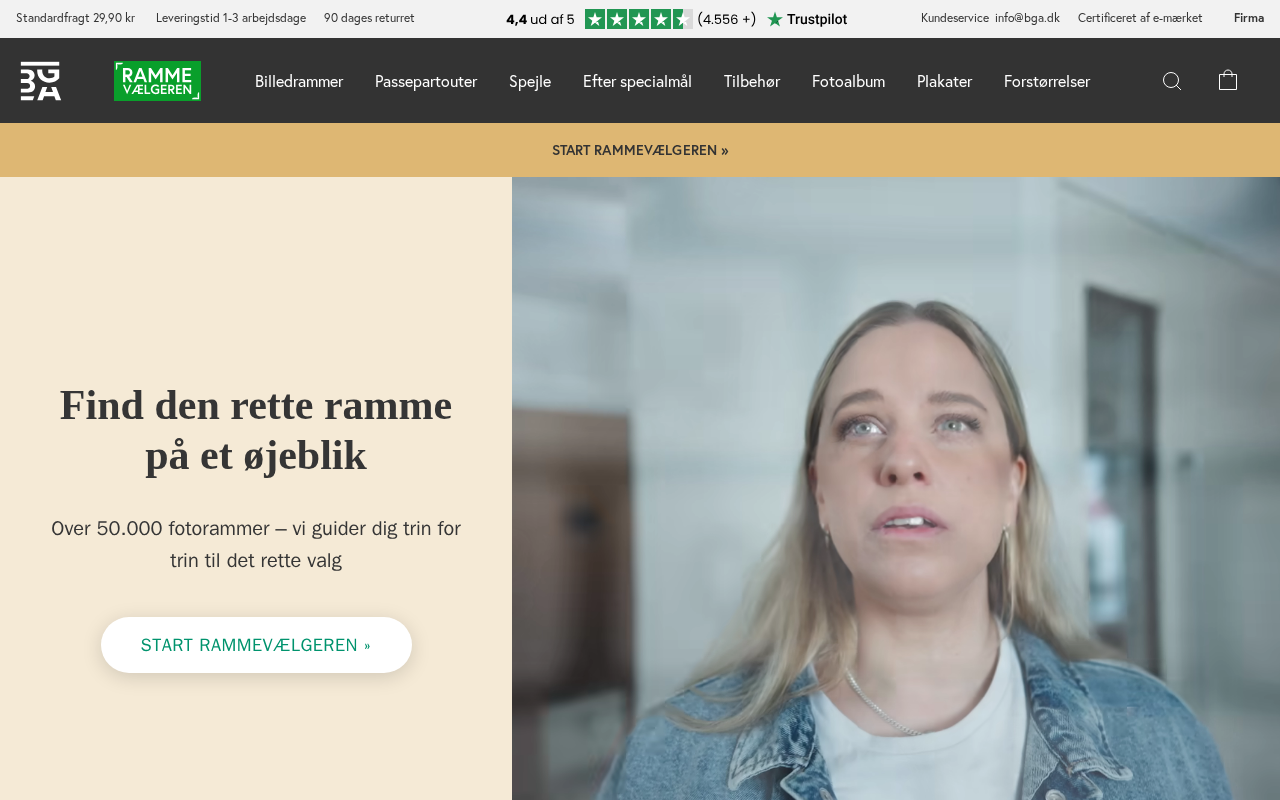
Task: Open the Rammevælgeren green logo
Action: pyautogui.click(x=157, y=81)
